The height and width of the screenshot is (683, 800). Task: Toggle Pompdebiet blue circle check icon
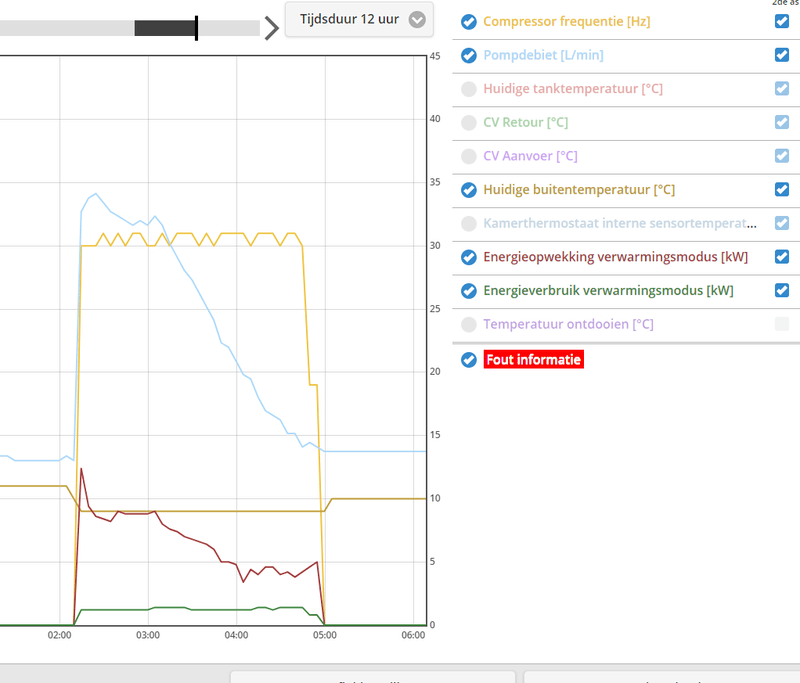468,55
